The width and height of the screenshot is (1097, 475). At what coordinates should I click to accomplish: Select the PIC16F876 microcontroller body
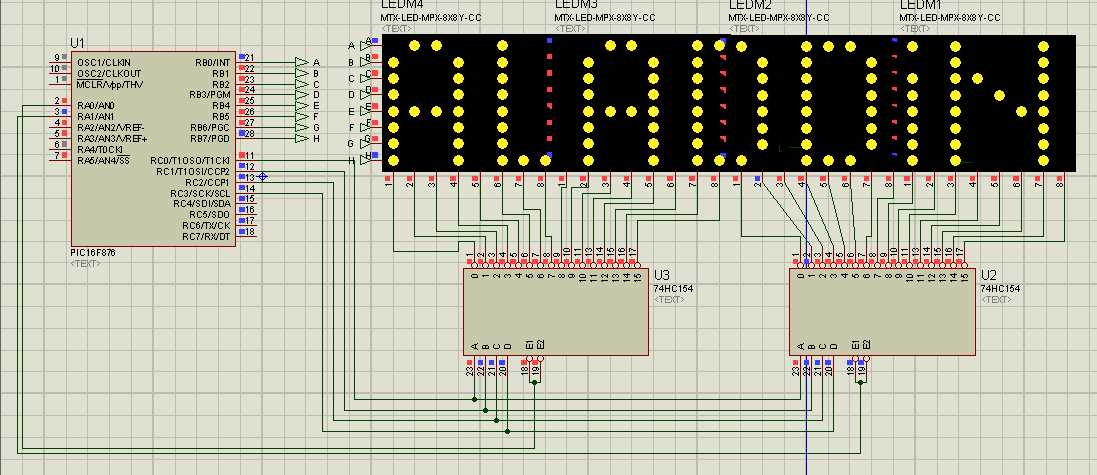tap(153, 149)
